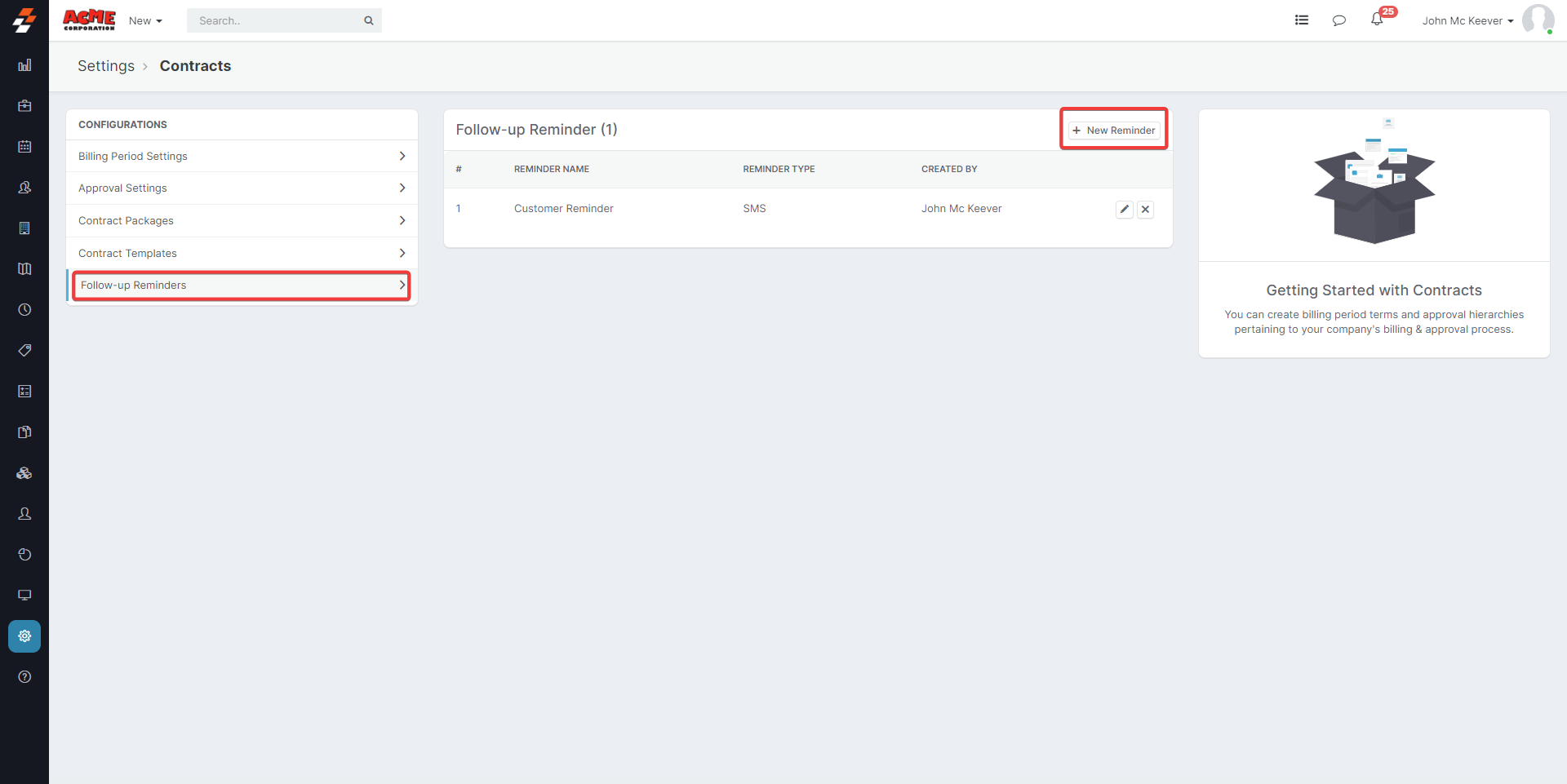
Task: Open Contract Templates configuration
Action: tap(242, 254)
